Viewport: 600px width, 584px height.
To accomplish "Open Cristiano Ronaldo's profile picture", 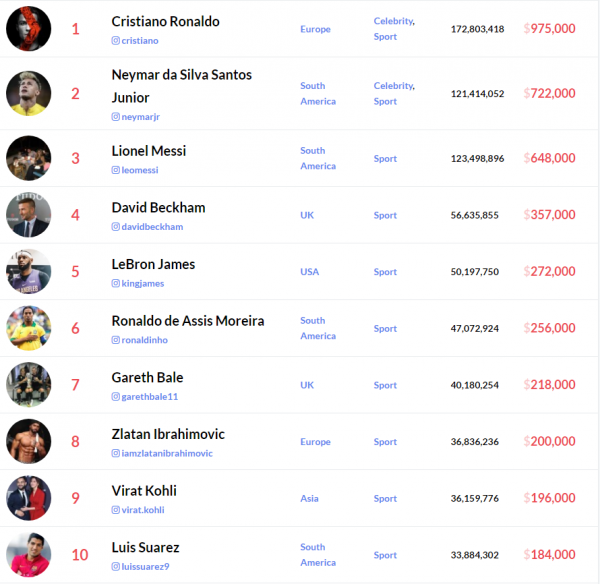I will point(28,29).
